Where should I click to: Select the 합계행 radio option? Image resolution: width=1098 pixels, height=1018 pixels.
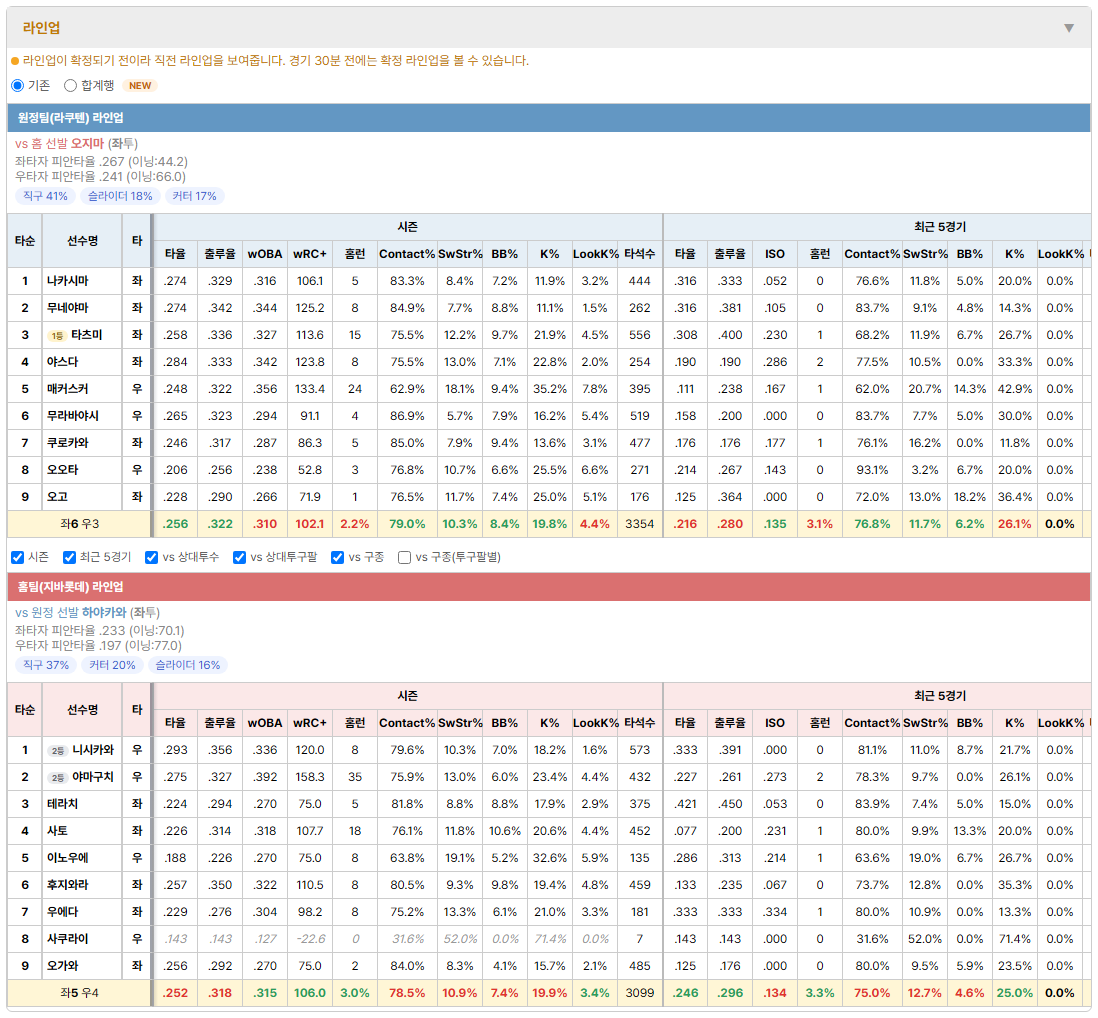[70, 85]
